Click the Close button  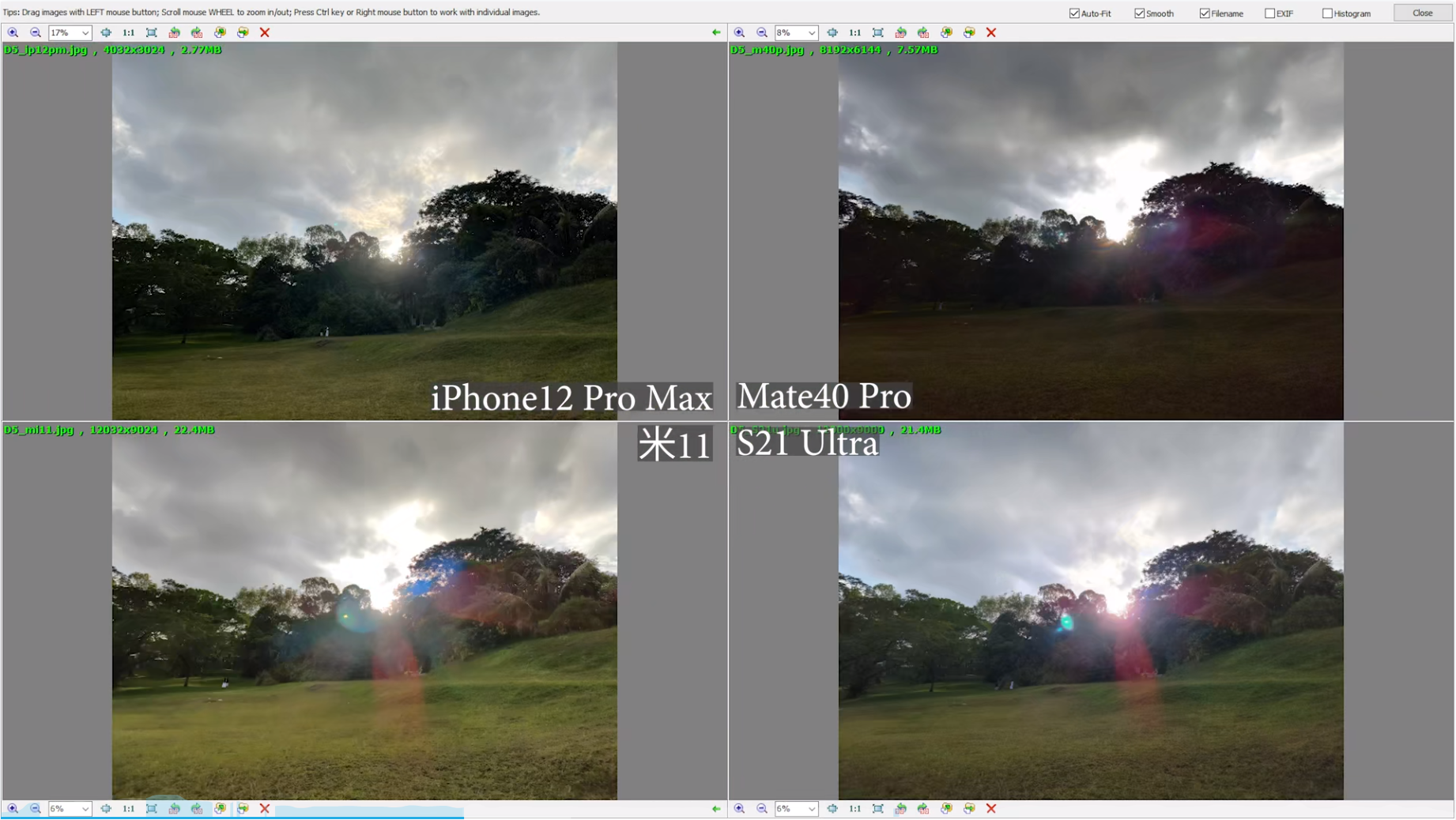[x=1423, y=13]
